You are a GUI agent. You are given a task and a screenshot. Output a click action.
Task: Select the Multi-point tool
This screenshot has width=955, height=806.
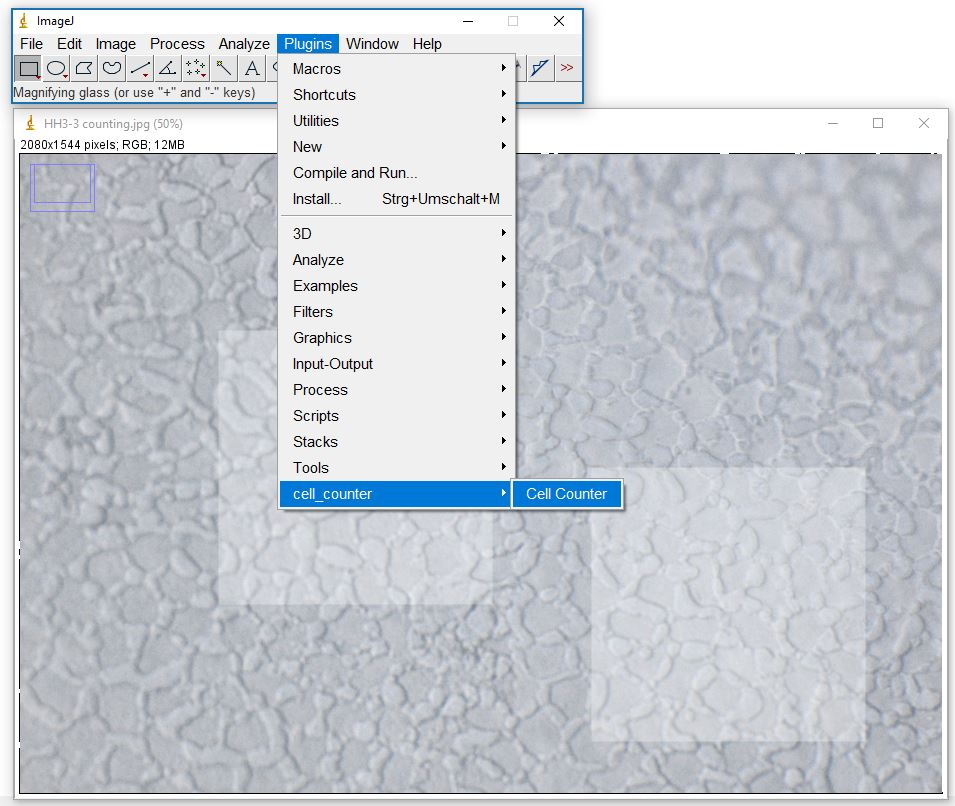[x=196, y=68]
